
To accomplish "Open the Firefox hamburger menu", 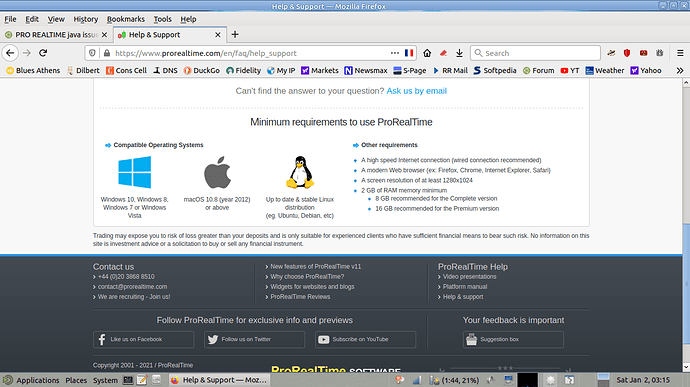I will click(x=680, y=53).
